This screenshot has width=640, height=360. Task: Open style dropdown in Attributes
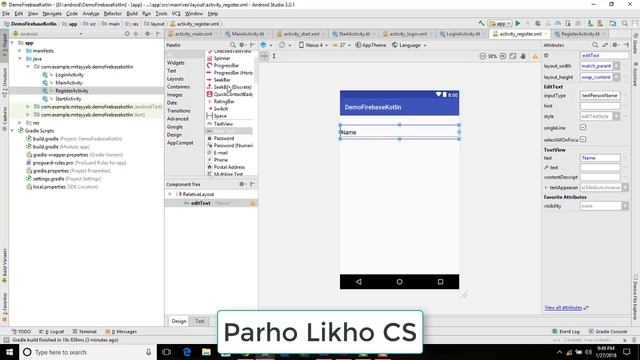pos(616,116)
